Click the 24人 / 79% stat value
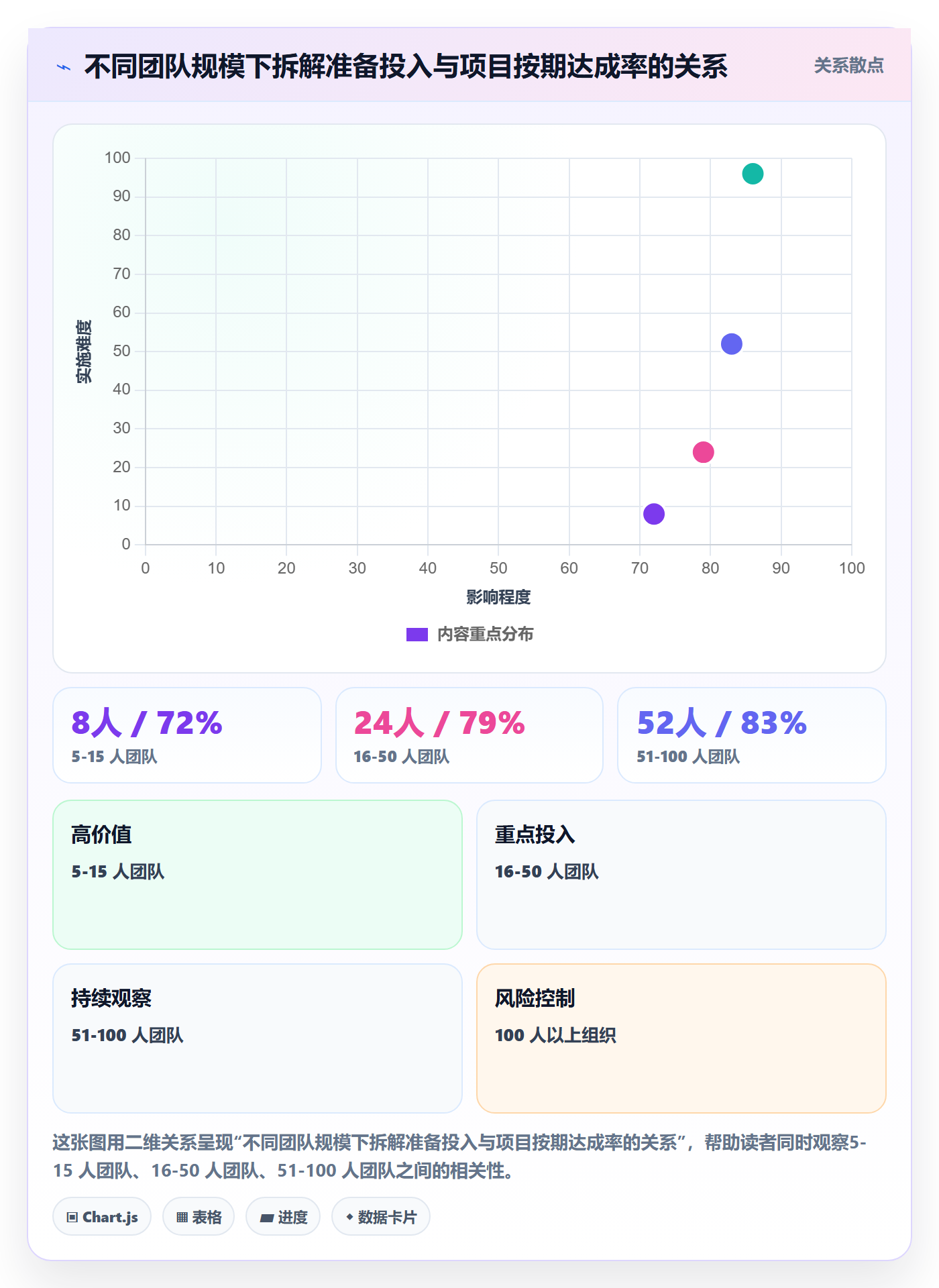The image size is (939, 1288). [439, 723]
